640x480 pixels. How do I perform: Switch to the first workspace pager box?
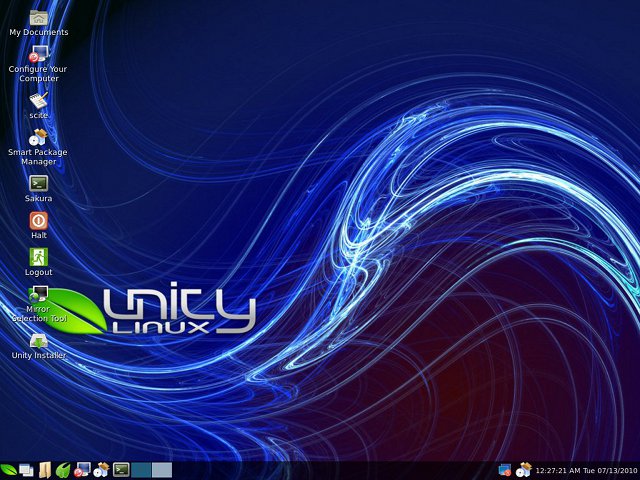coord(141,470)
